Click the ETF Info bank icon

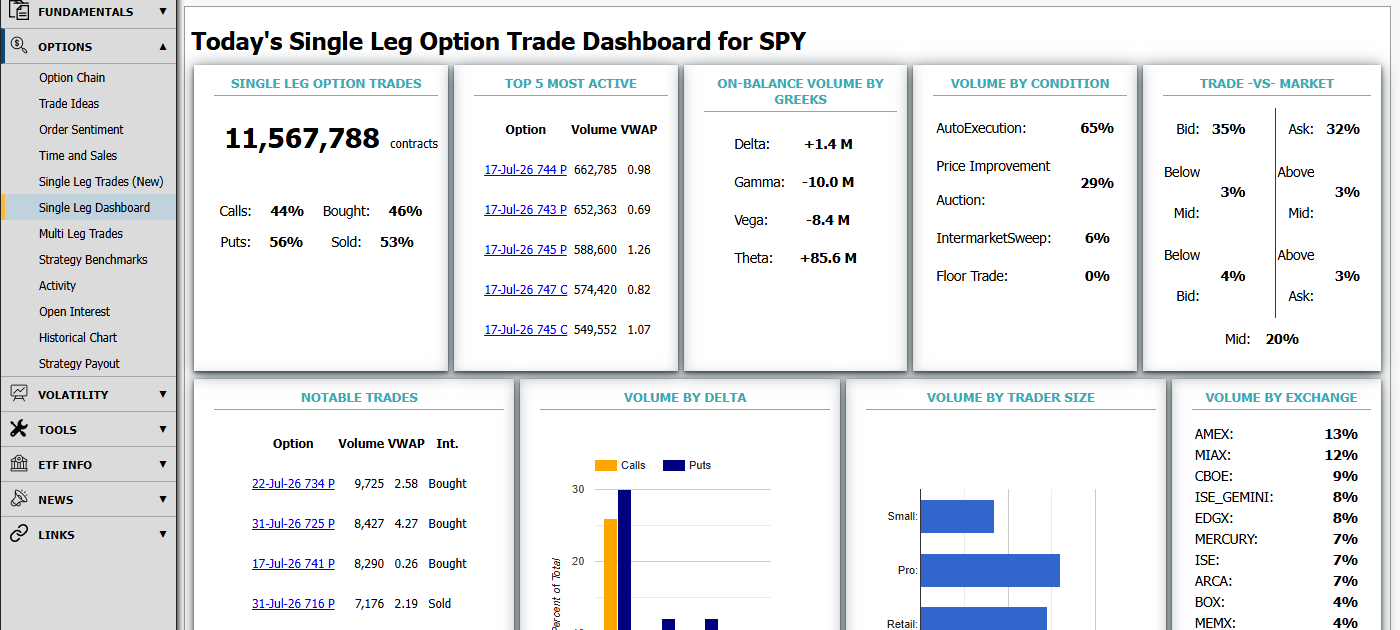tap(18, 464)
